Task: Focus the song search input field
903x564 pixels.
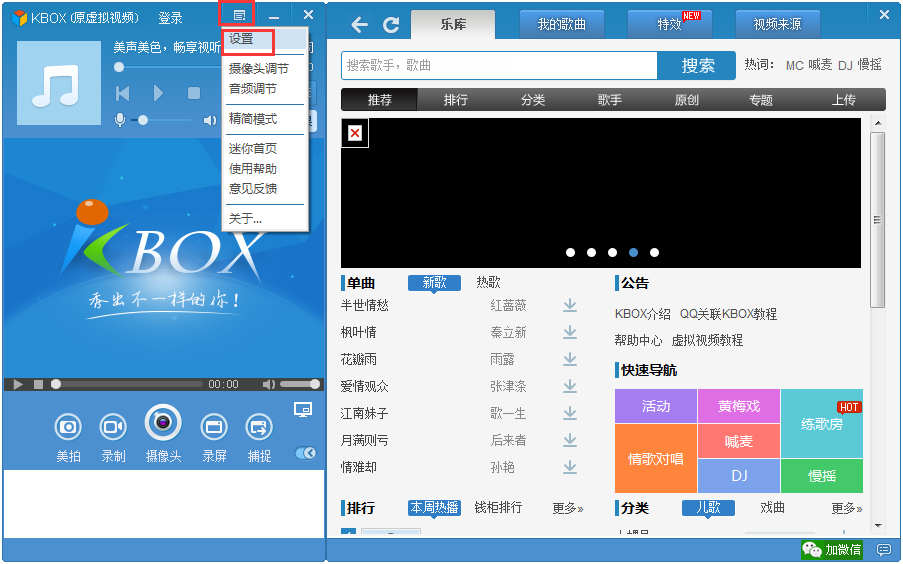Action: click(x=499, y=66)
